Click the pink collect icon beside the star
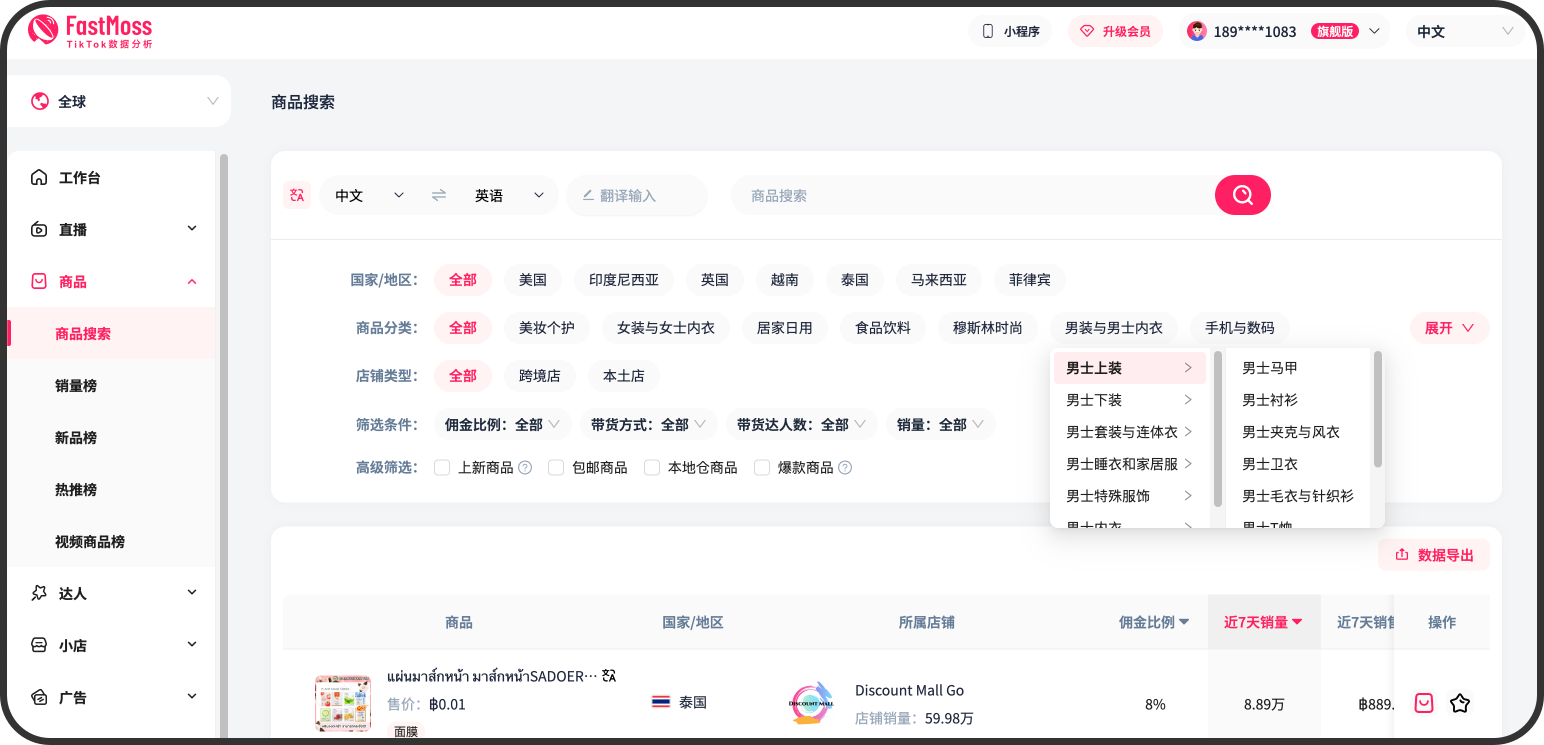Screen dimensions: 1544x745 (x=1423, y=703)
